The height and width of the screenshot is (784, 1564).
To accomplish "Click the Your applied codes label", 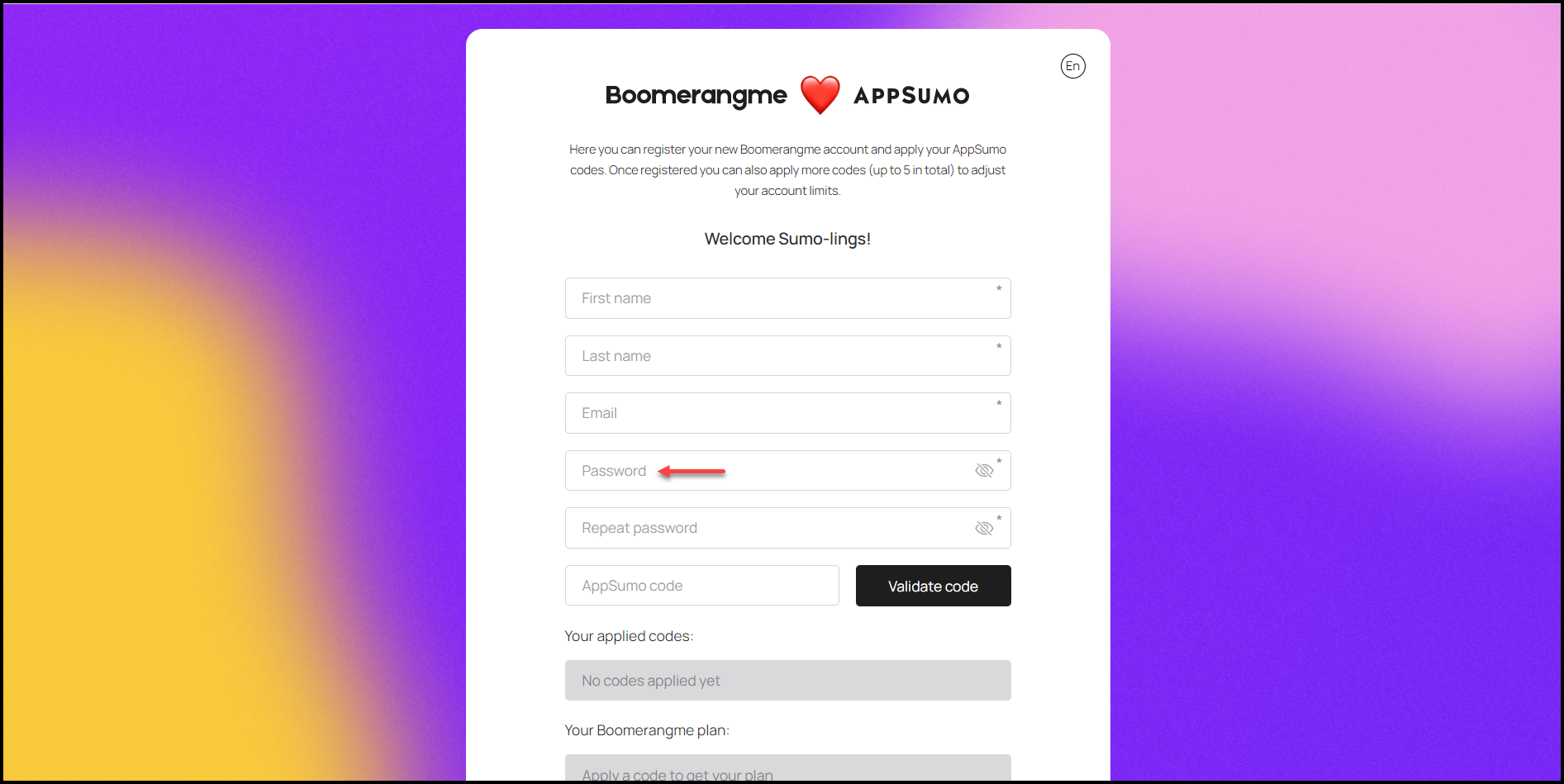I will [629, 636].
